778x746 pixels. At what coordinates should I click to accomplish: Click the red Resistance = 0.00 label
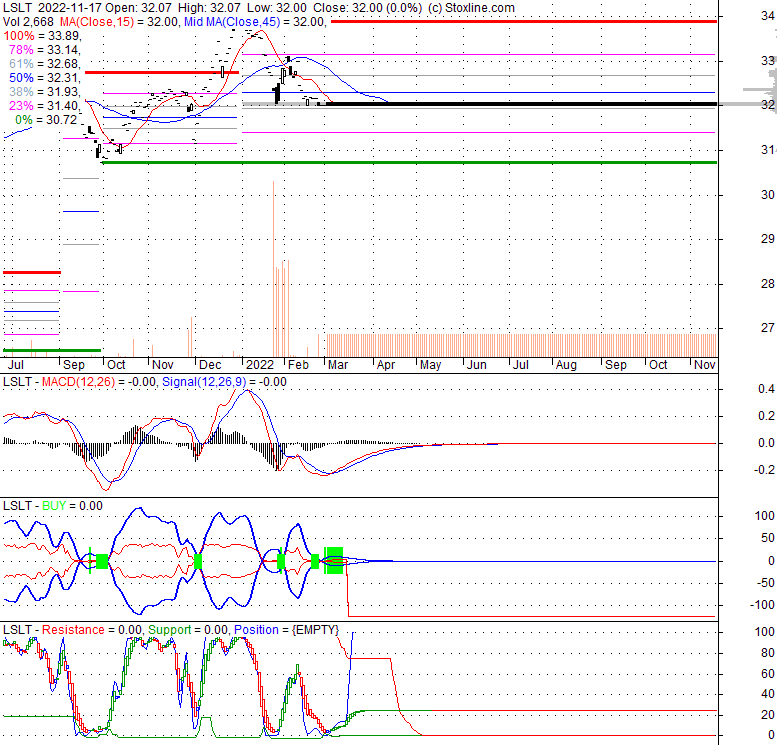90,630
